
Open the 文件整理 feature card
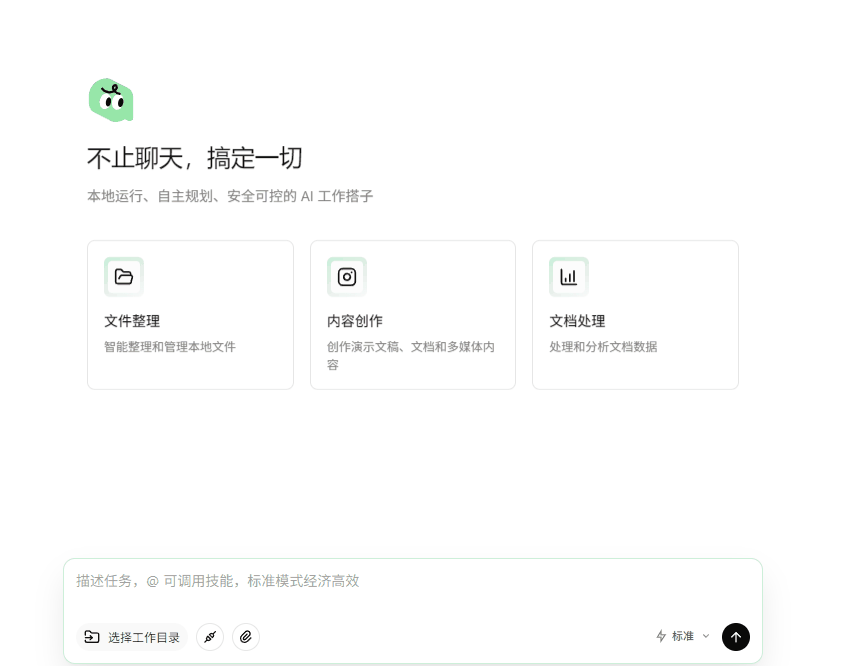click(x=190, y=314)
